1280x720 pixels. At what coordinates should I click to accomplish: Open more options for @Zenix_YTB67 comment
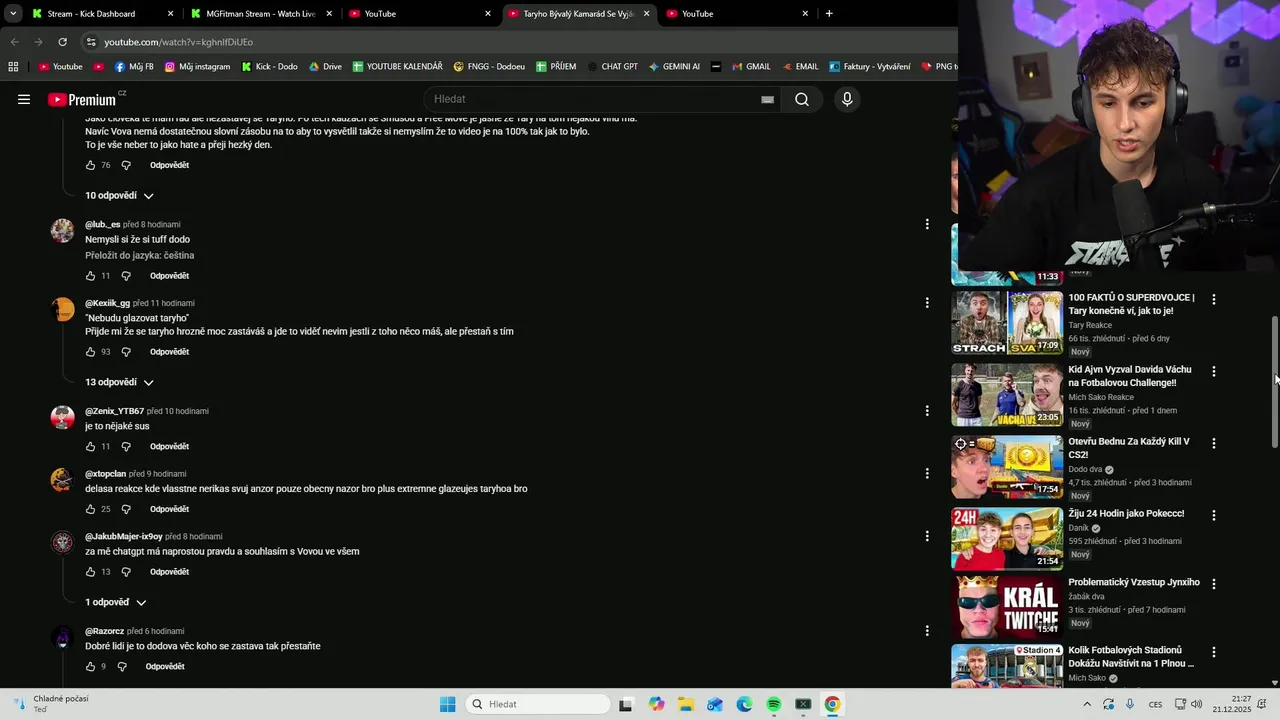[927, 410]
